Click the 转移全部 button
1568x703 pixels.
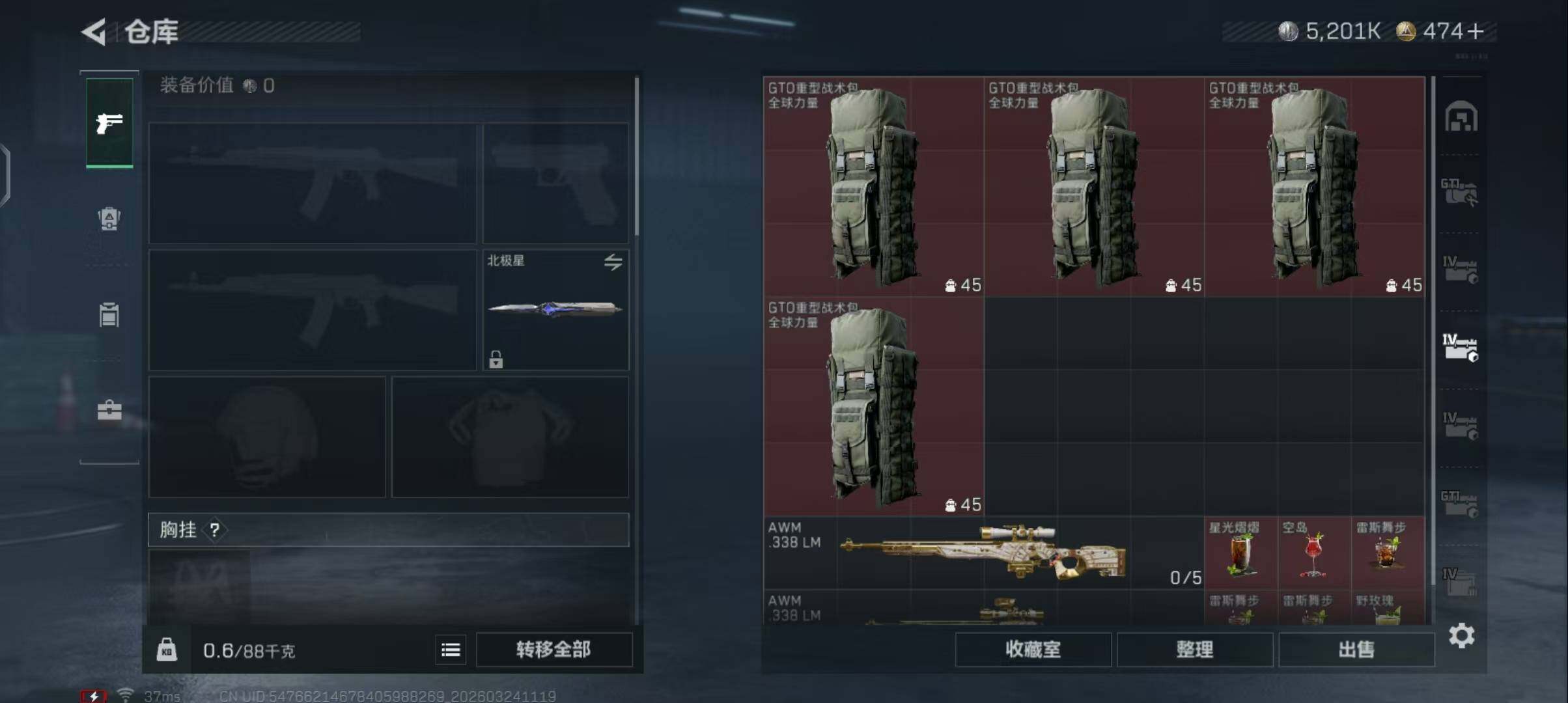[x=554, y=650]
